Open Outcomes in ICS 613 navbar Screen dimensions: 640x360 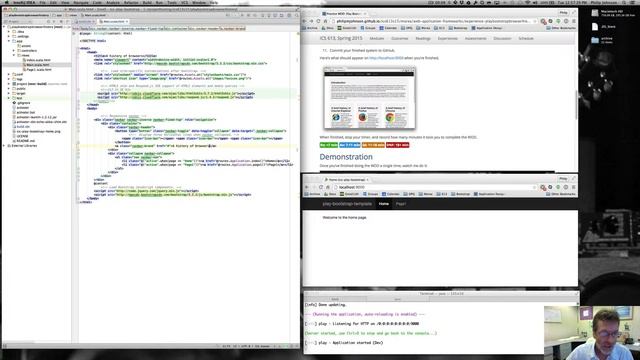(400, 38)
